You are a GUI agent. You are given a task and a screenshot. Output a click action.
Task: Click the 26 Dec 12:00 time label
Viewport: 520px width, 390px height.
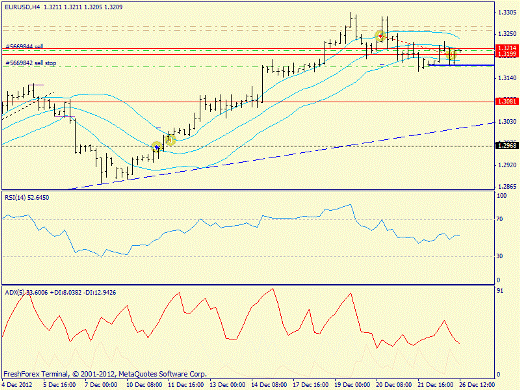pos(478,385)
